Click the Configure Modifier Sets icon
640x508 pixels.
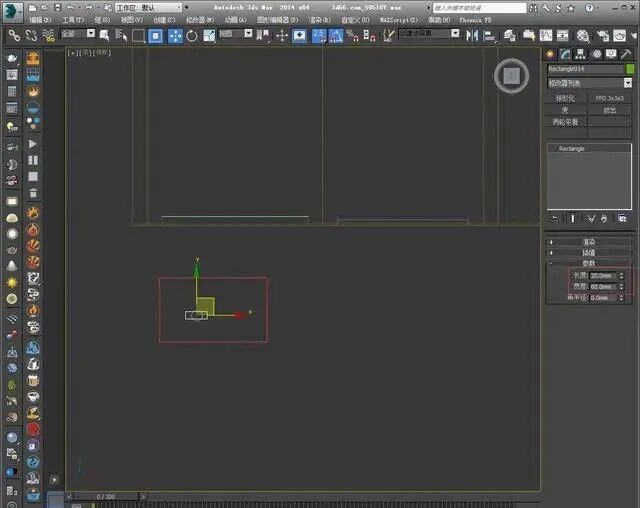(x=622, y=219)
